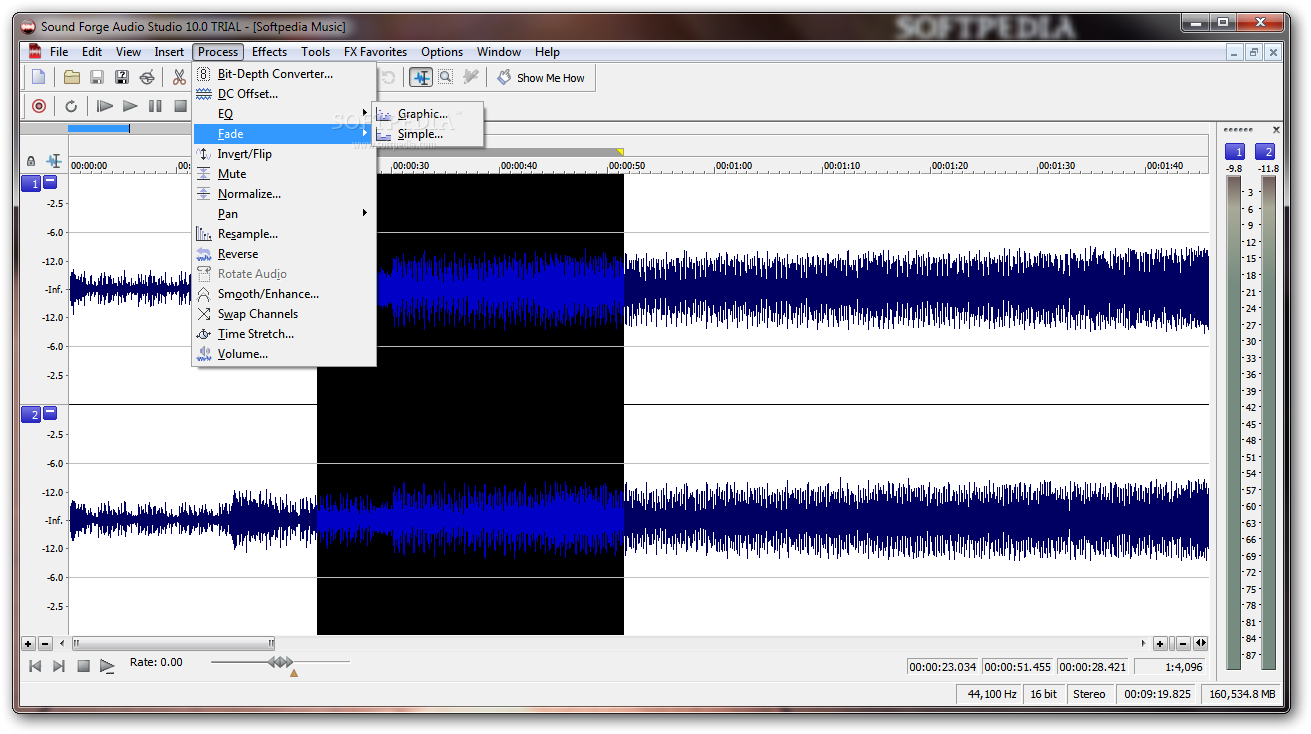Click the playback rate slider handle
Screen dimensions: 1311x734
281,662
